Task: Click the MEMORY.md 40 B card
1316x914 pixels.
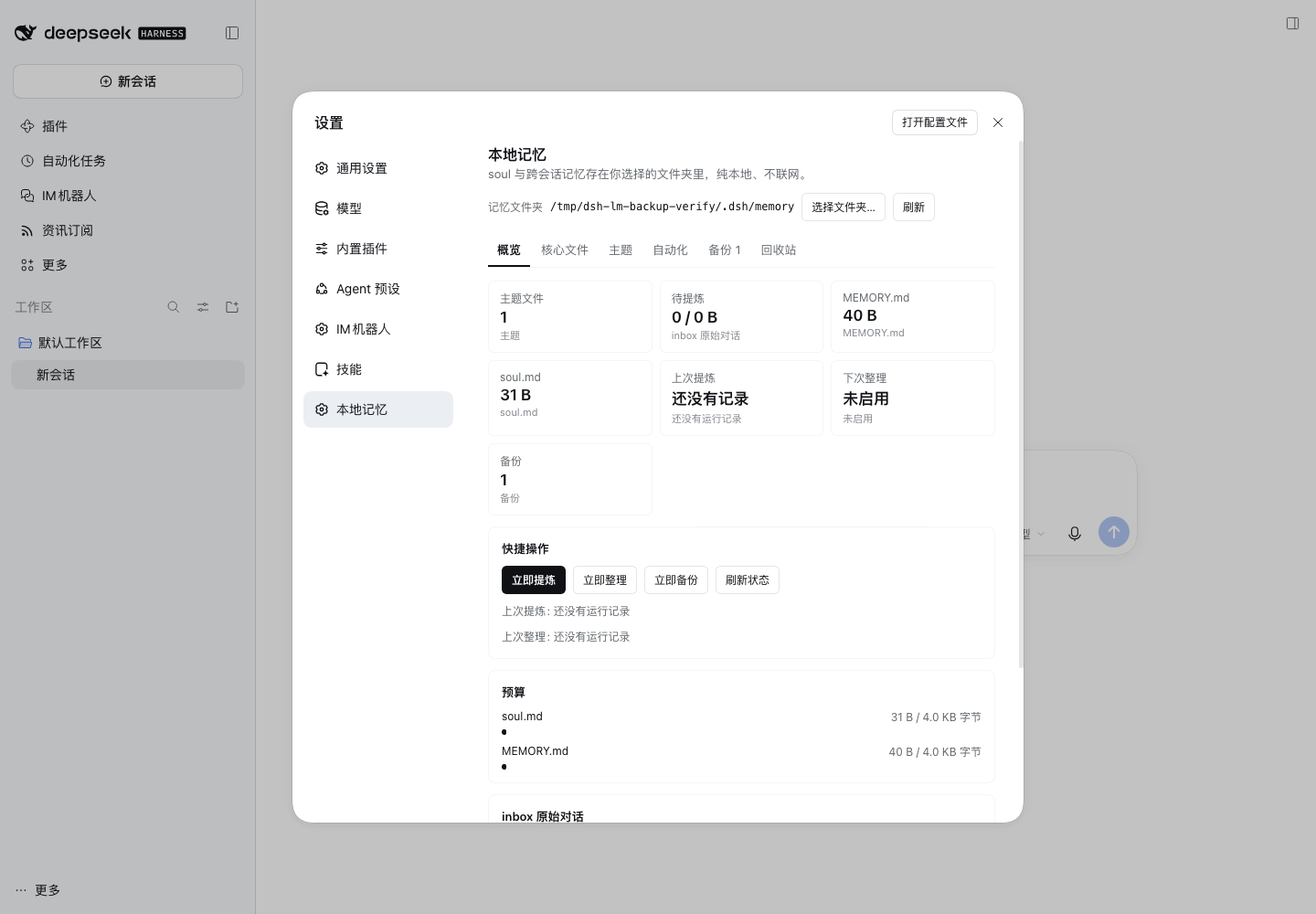Action: (x=913, y=316)
